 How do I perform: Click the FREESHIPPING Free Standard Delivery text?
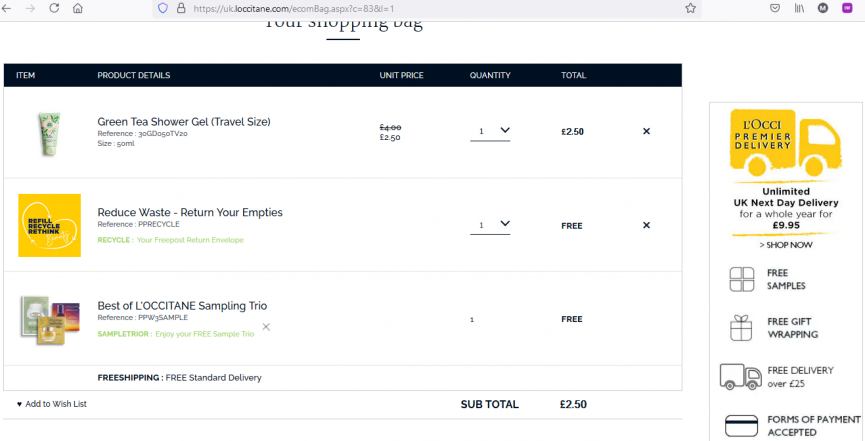coord(179,378)
